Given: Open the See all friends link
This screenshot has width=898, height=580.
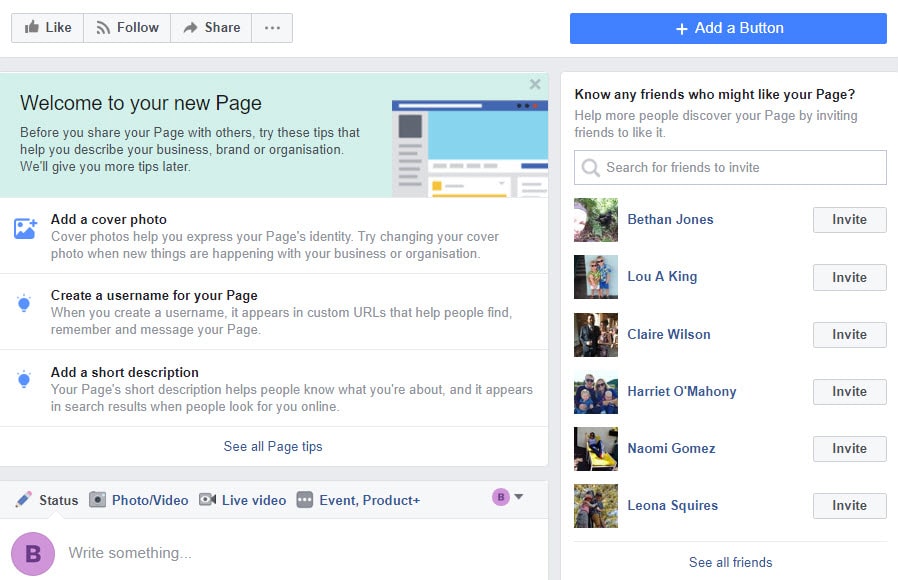Looking at the screenshot, I should pyautogui.click(x=730, y=562).
